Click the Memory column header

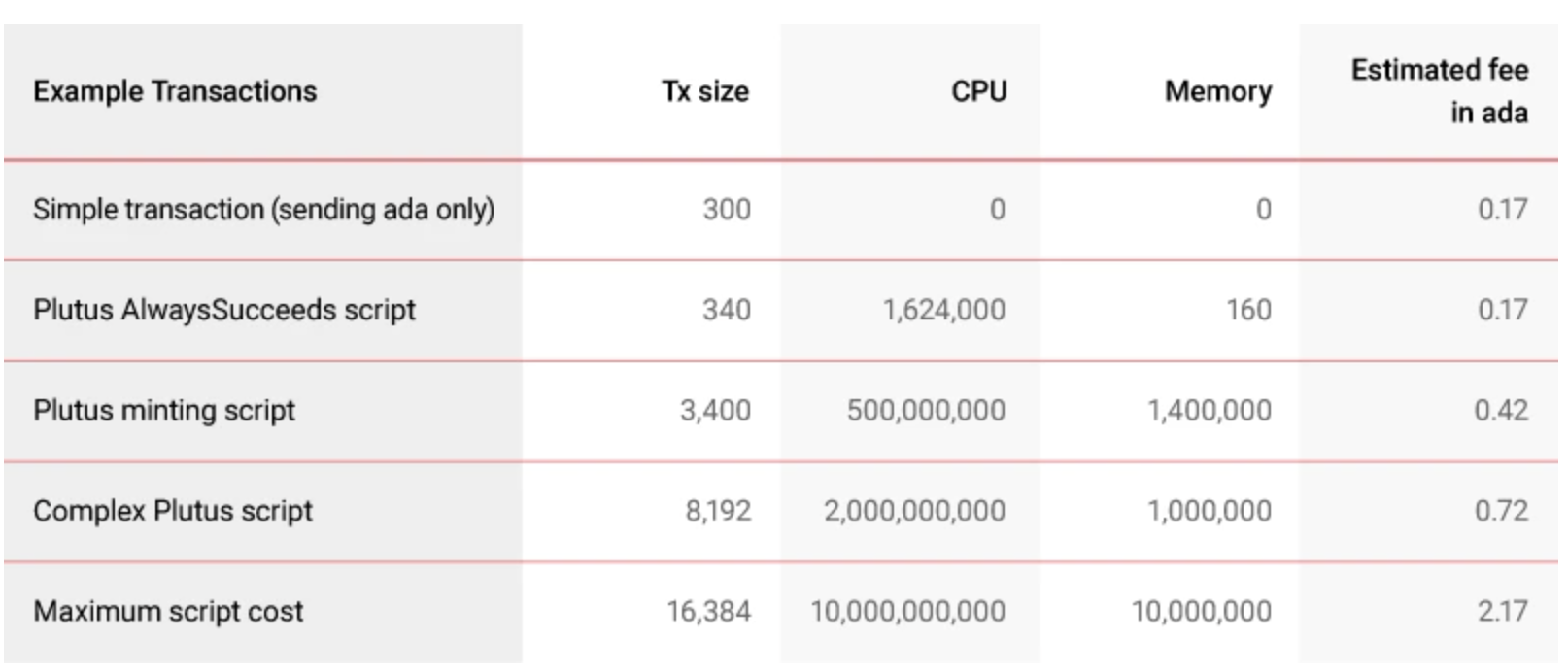[x=1218, y=91]
